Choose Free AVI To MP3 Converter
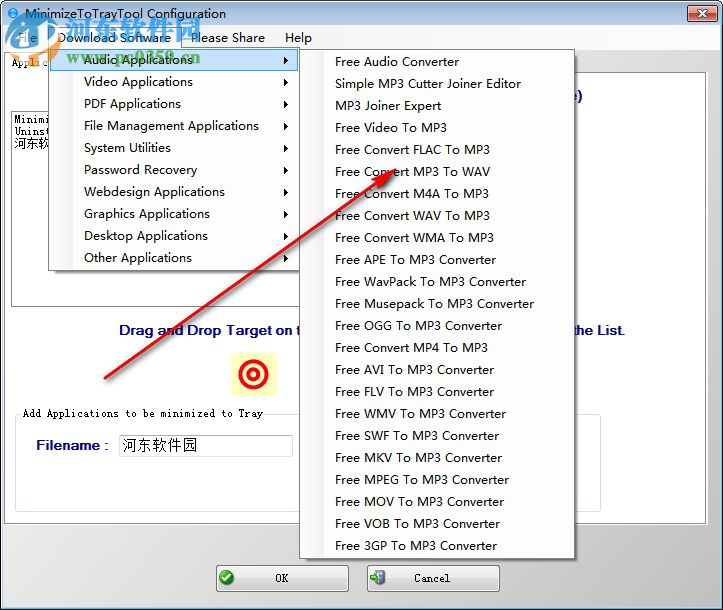Image resolution: width=723 pixels, height=610 pixels. coord(437,370)
